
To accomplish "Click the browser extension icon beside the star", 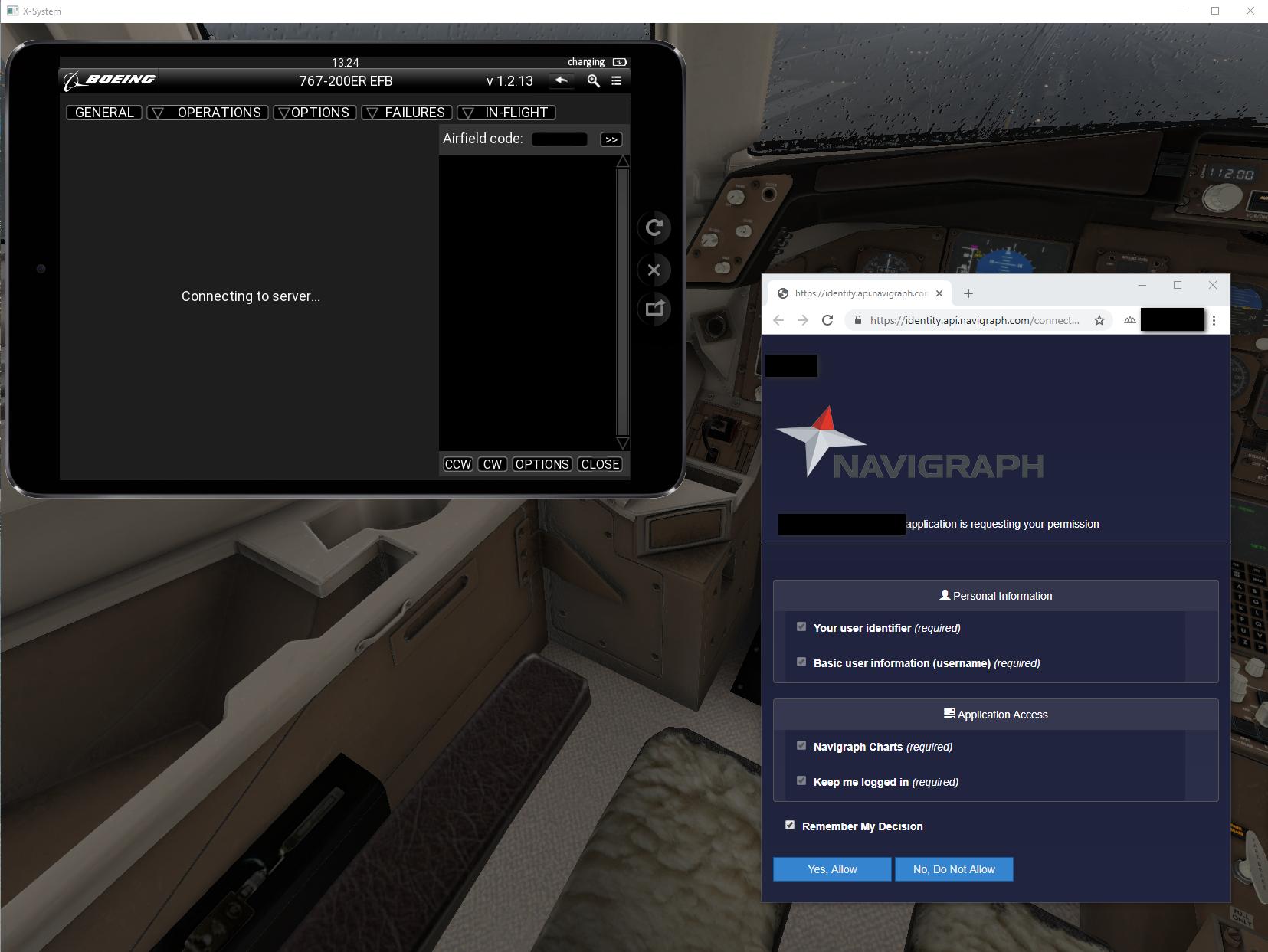I will (x=1129, y=320).
